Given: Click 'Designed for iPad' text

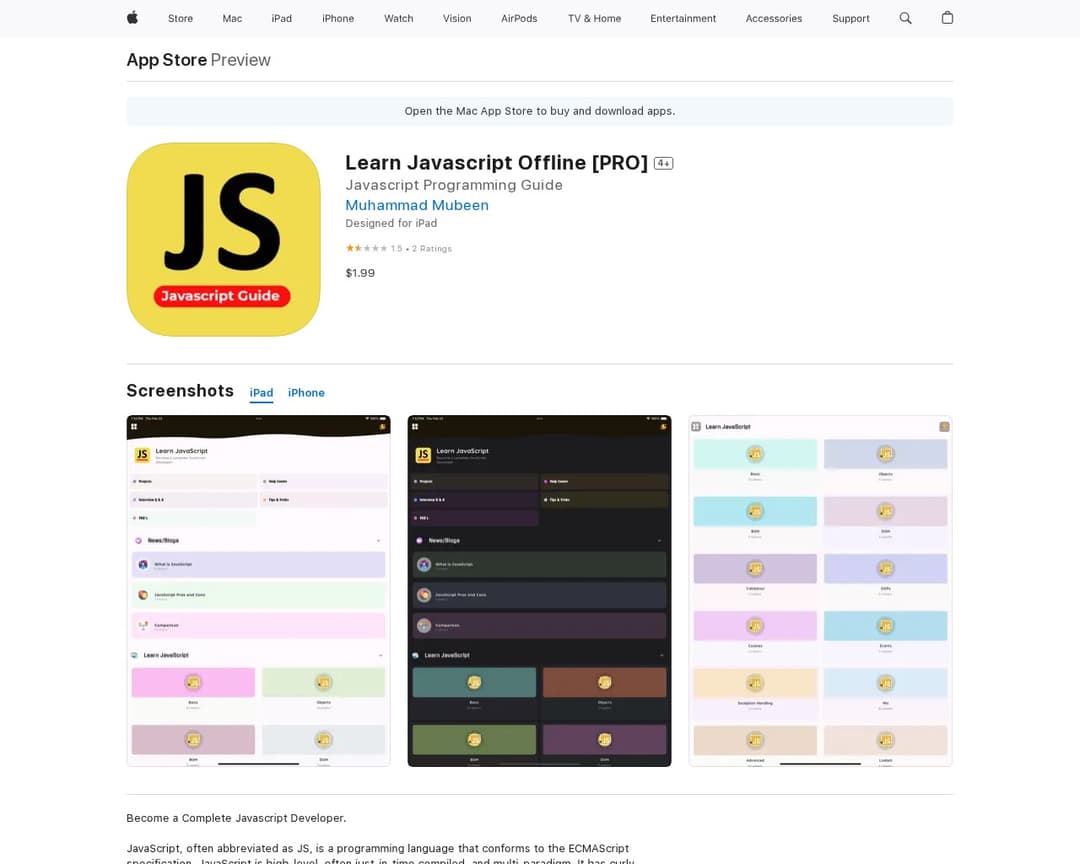Looking at the screenshot, I should point(391,223).
